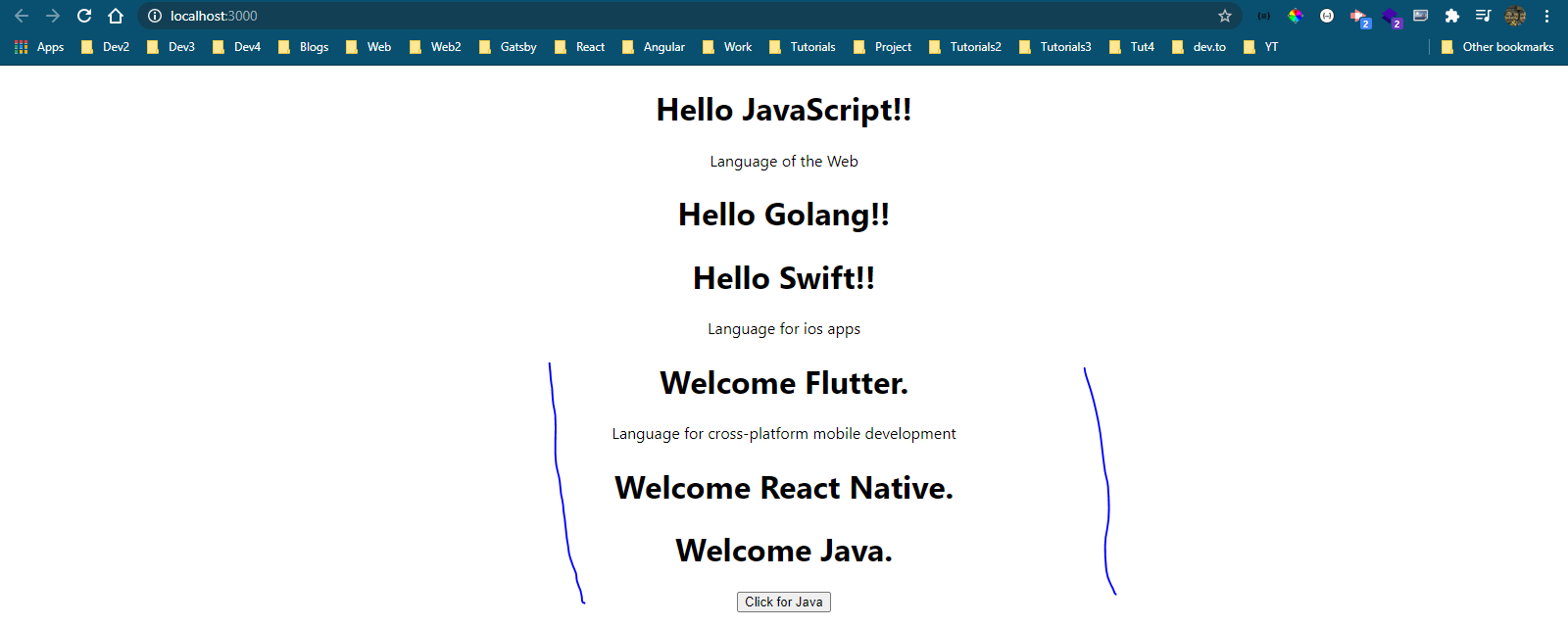Click the 'Welcome Flutter.' heading

[x=784, y=383]
